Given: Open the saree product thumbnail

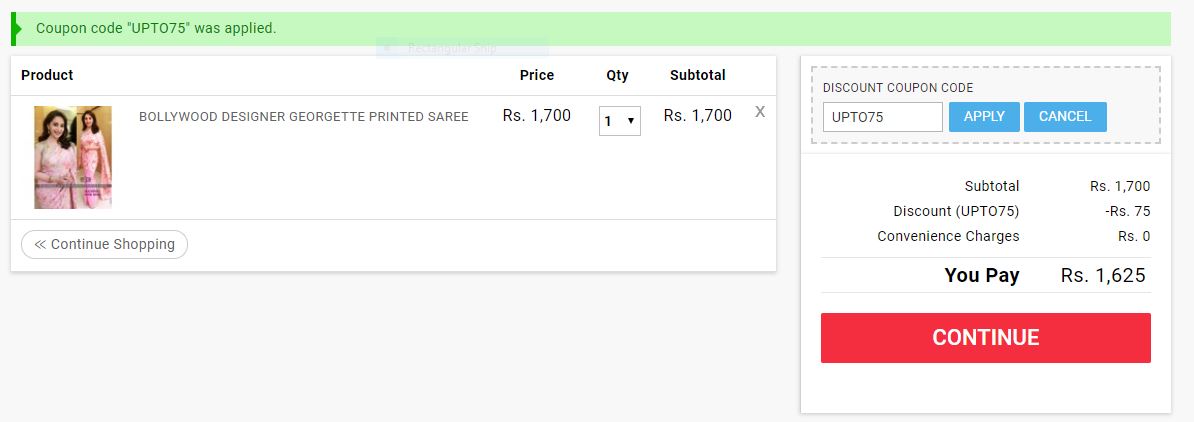Looking at the screenshot, I should [73, 157].
